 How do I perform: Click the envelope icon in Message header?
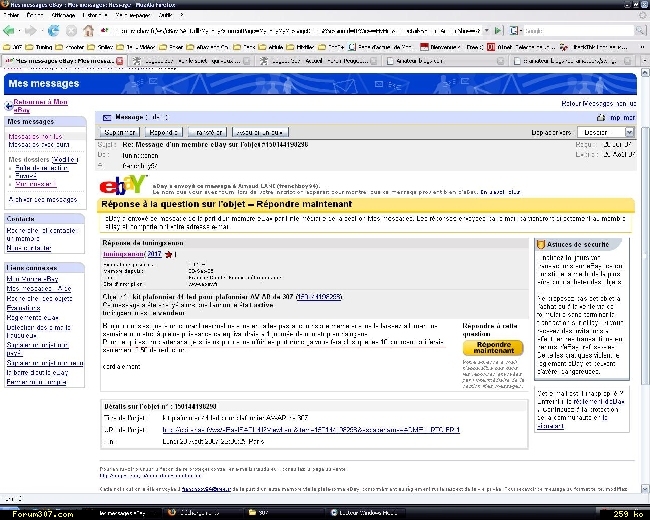[x=107, y=118]
